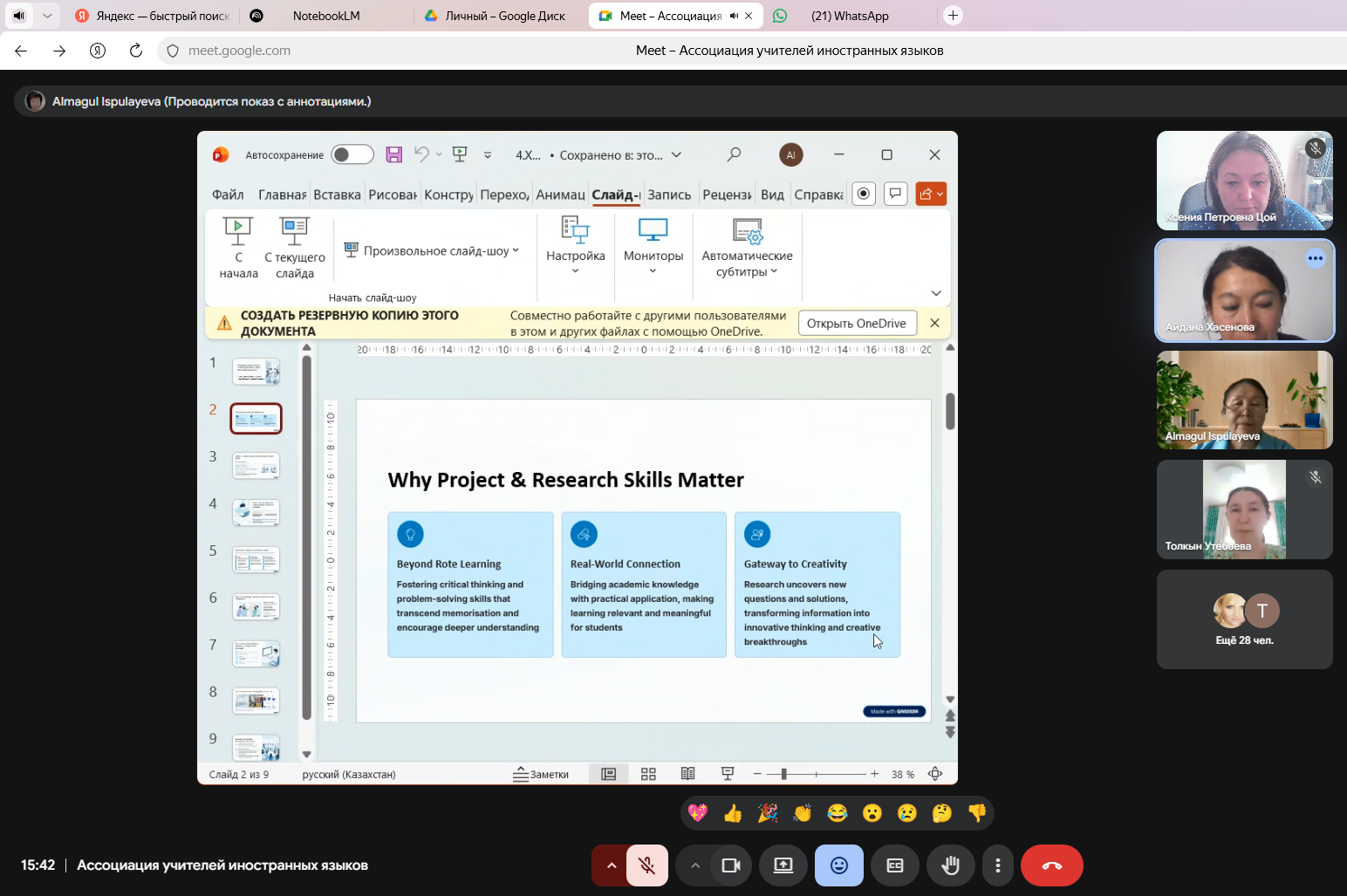The image size is (1347, 896).
Task: Click the raise hand icon
Action: (x=950, y=865)
